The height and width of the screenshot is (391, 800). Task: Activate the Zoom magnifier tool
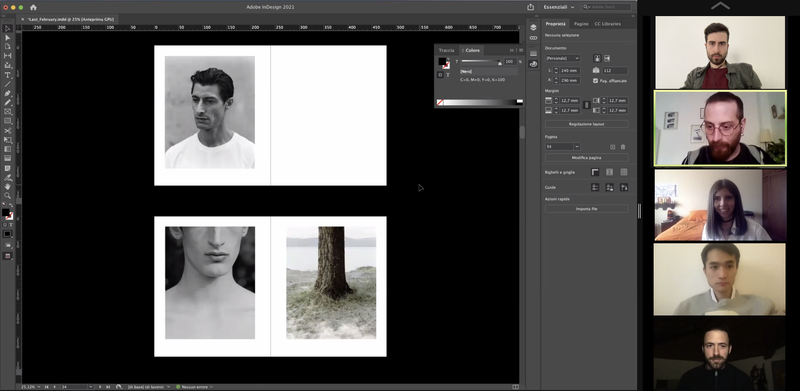8,196
